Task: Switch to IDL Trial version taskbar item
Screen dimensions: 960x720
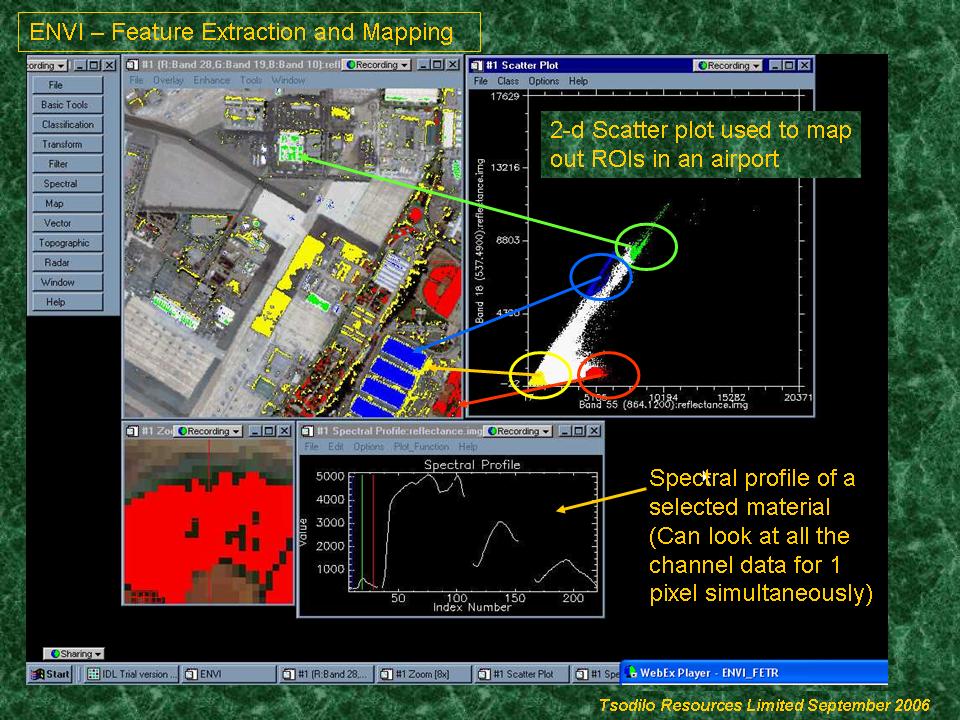Action: coord(130,674)
